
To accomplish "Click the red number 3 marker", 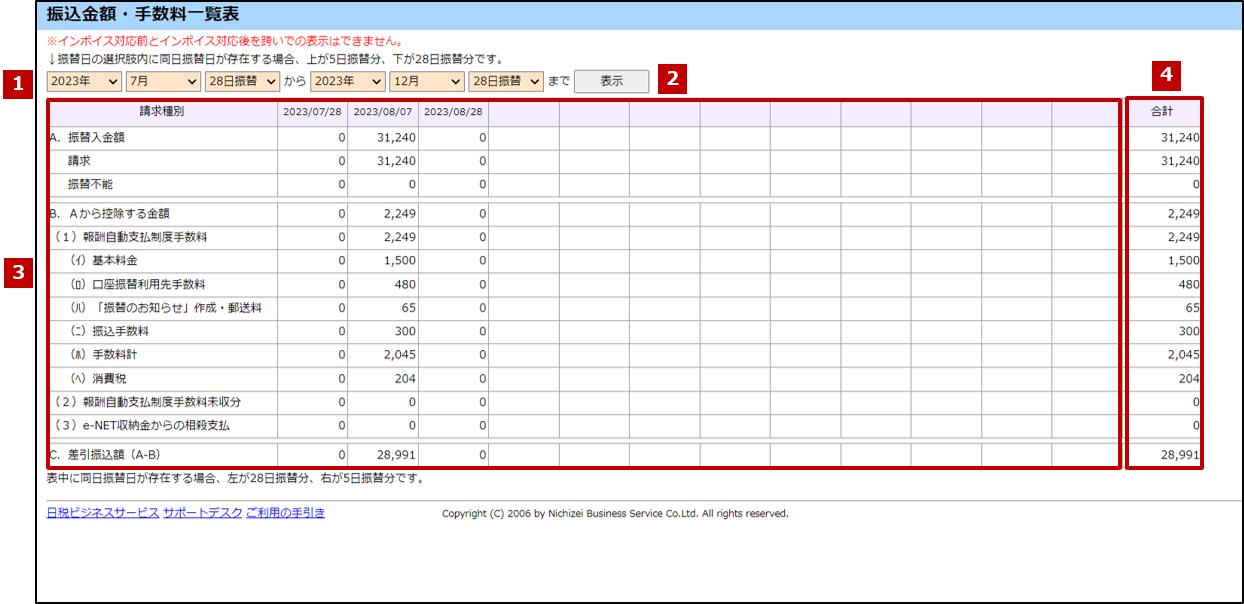I will pyautogui.click(x=17, y=272).
